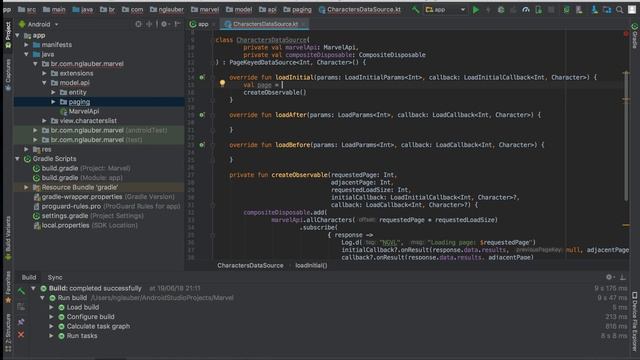Open the Project Structure toolbar icon

(607, 9)
